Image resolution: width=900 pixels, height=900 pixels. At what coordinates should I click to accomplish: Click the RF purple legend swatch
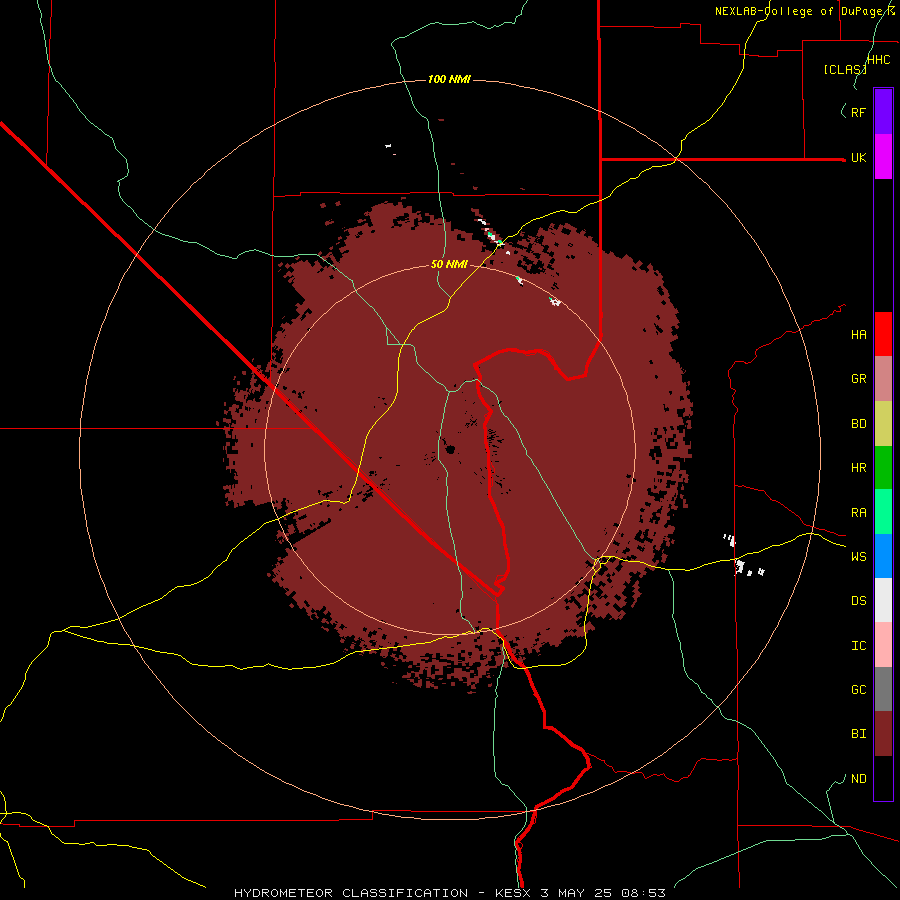click(883, 112)
